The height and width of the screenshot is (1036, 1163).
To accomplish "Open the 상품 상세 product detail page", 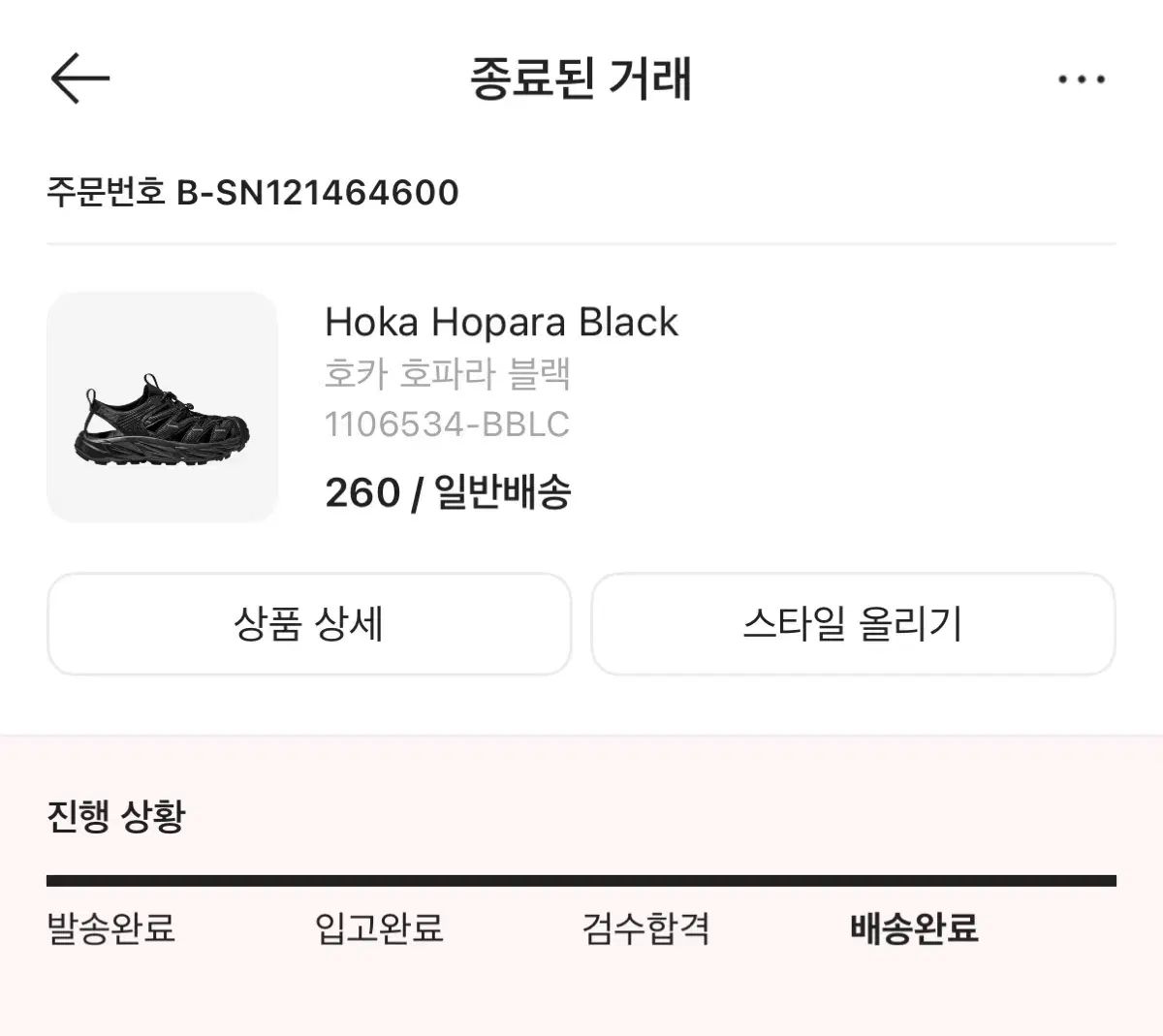I will (308, 625).
